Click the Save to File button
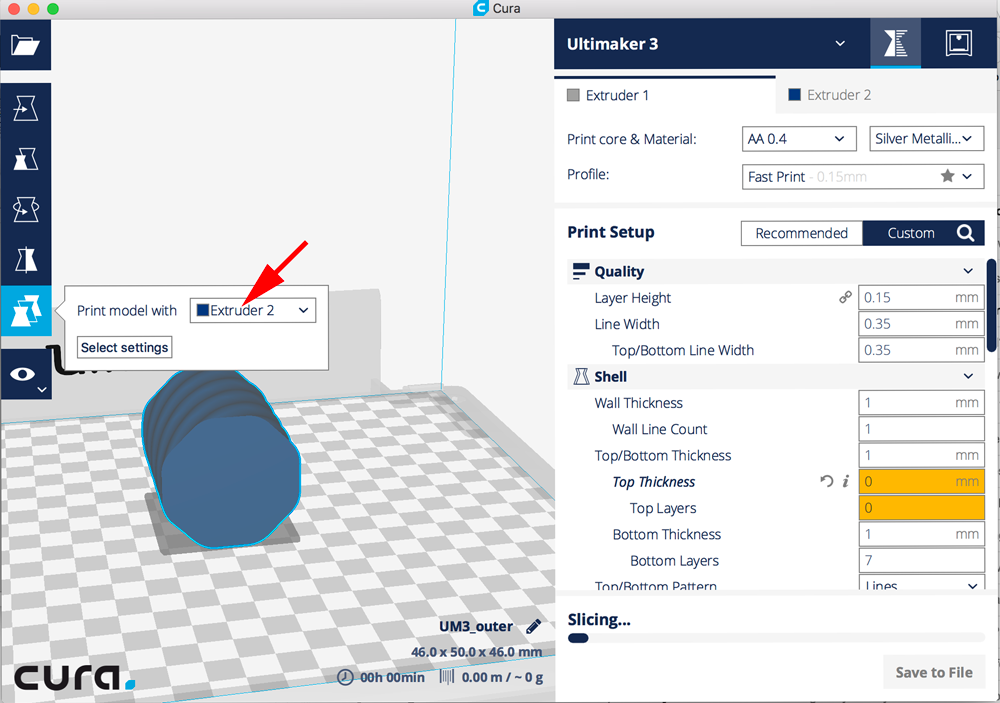 point(934,672)
